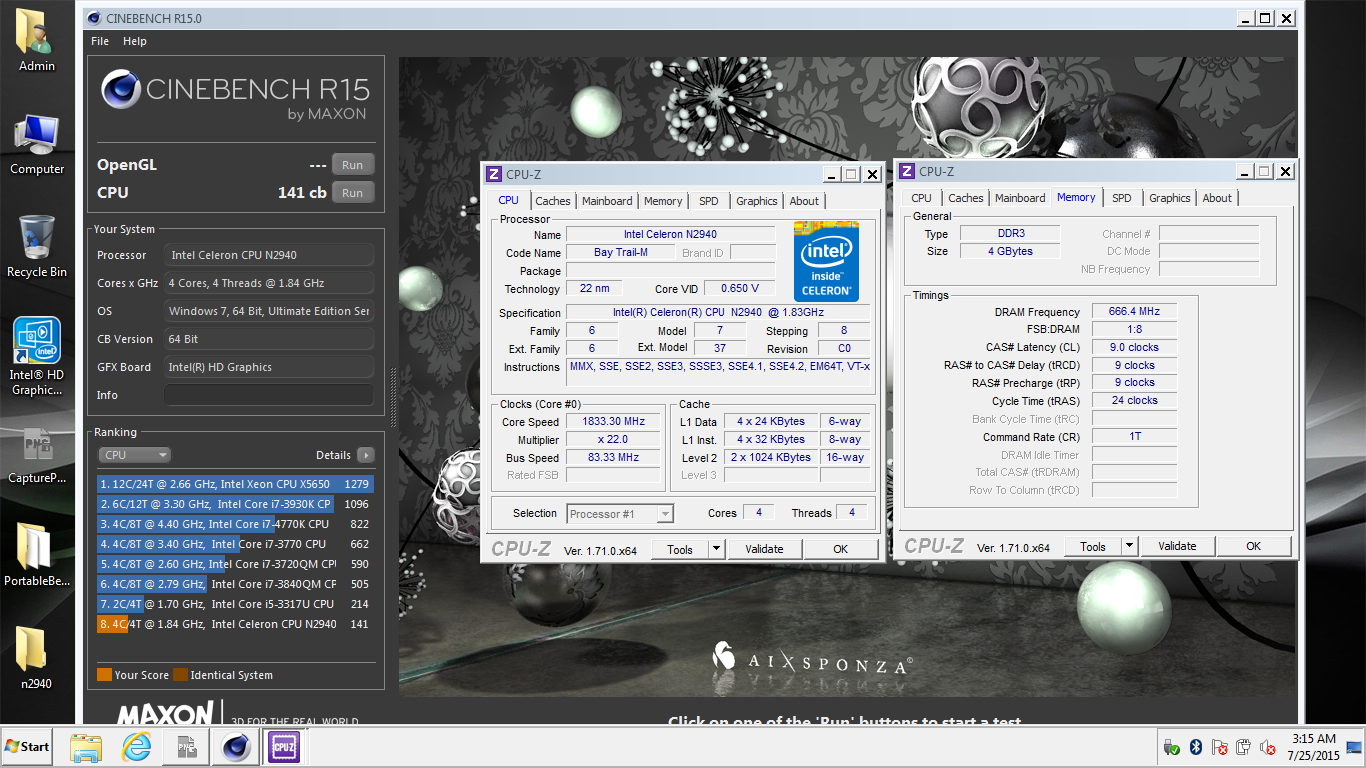1366x768 pixels.
Task: Open the Cinebench File menu
Action: [100, 41]
